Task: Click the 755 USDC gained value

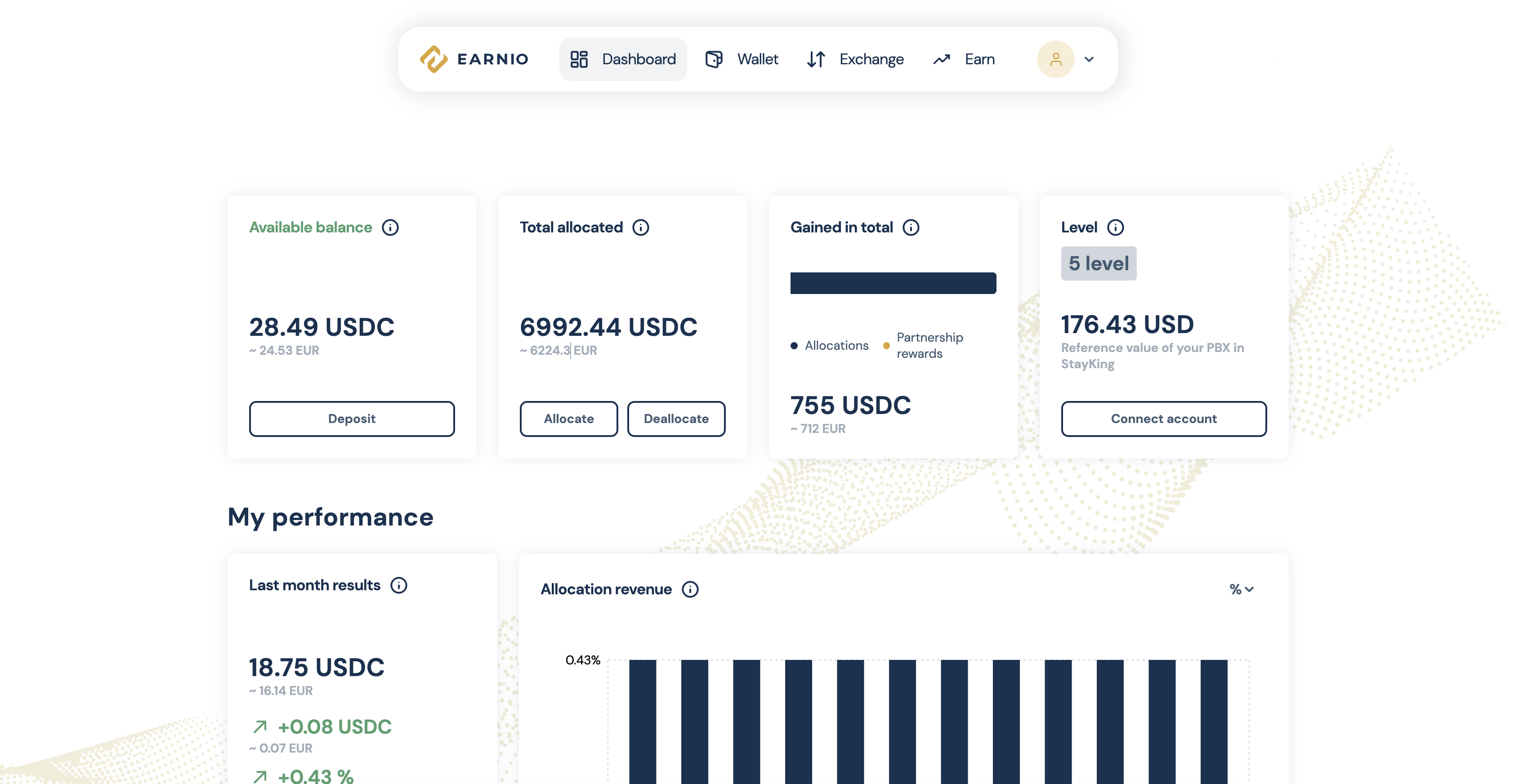Action: 851,405
